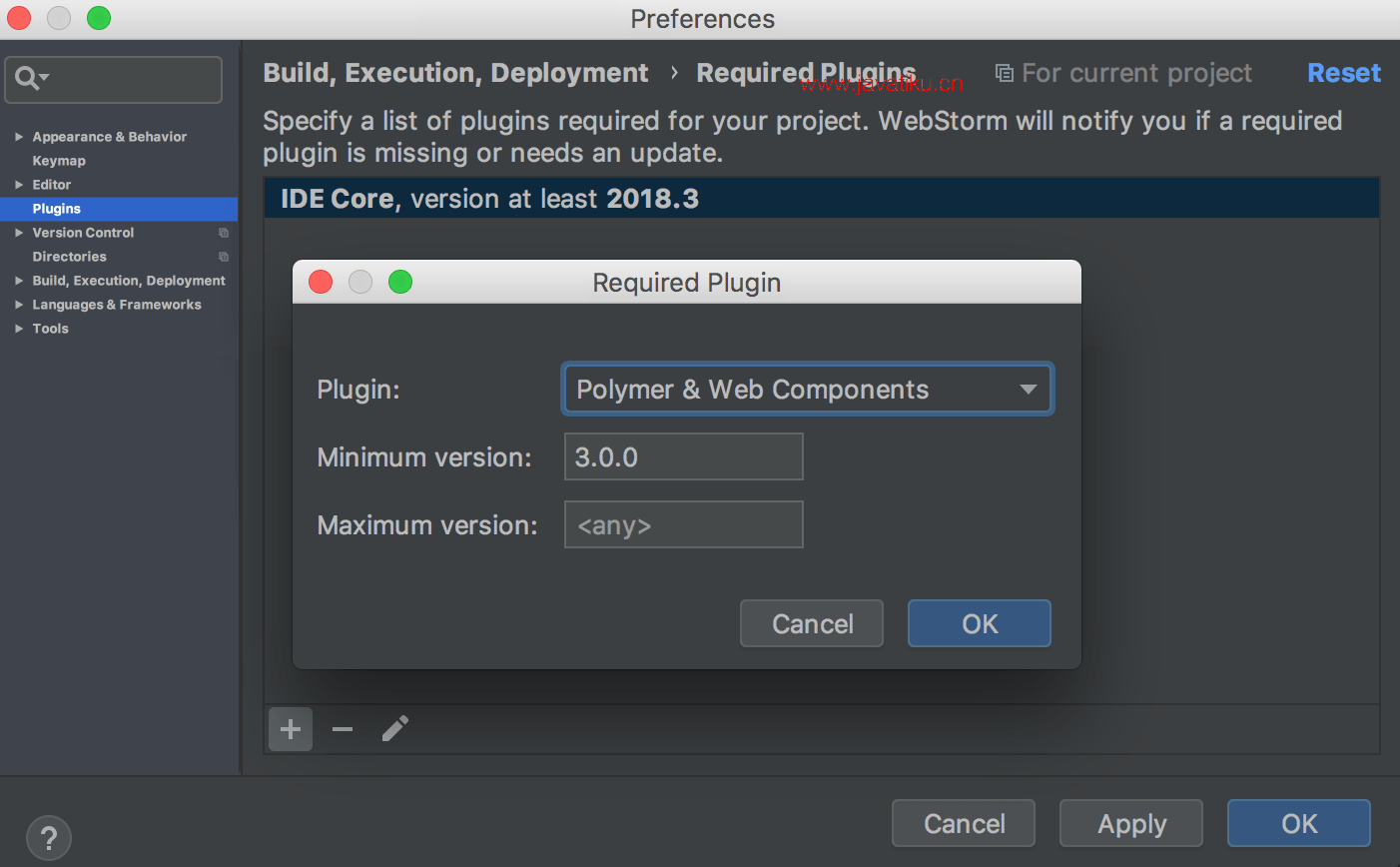
Task: Click the For current project icon
Action: coord(1005,73)
